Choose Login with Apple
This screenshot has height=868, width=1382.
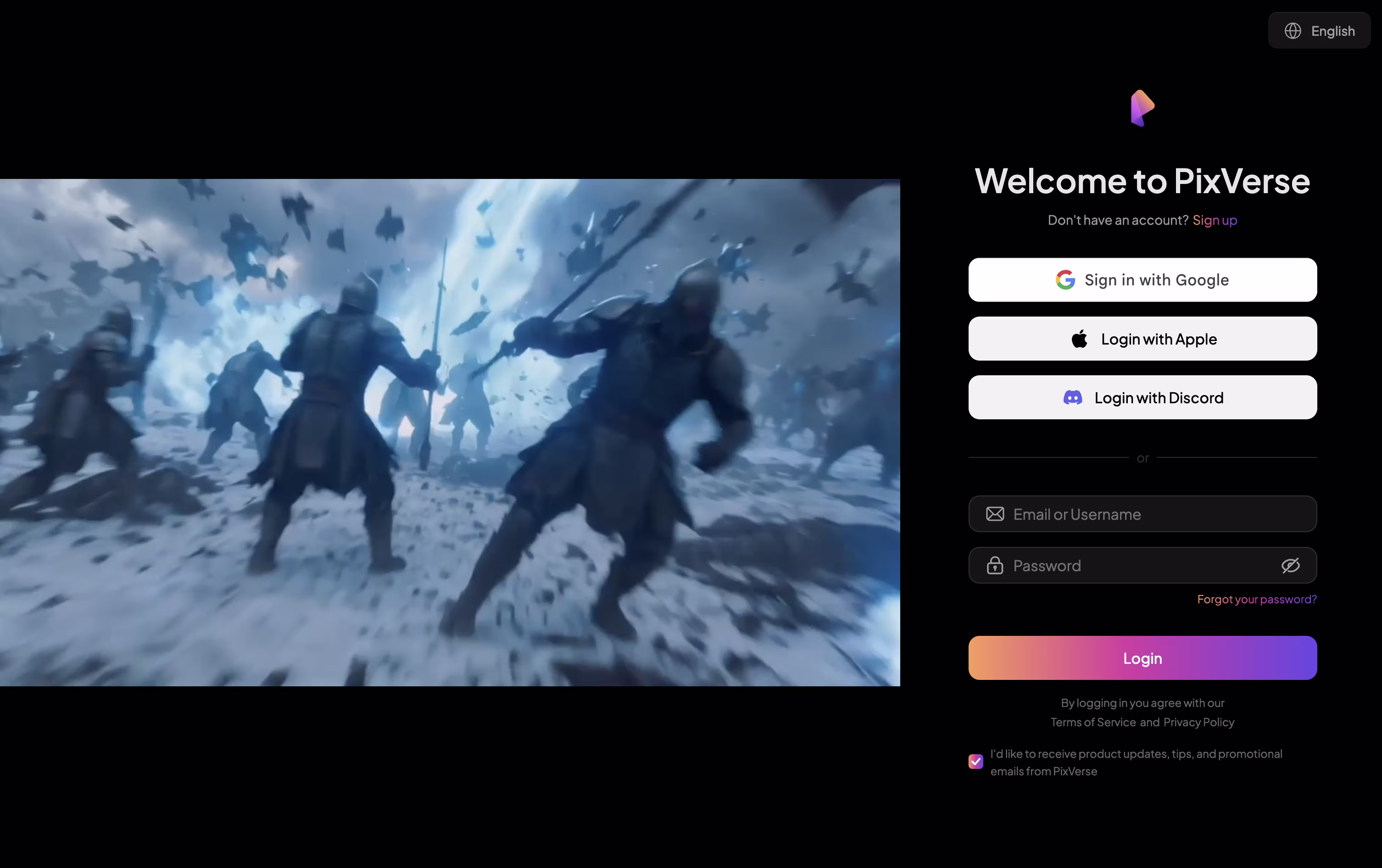click(x=1142, y=339)
